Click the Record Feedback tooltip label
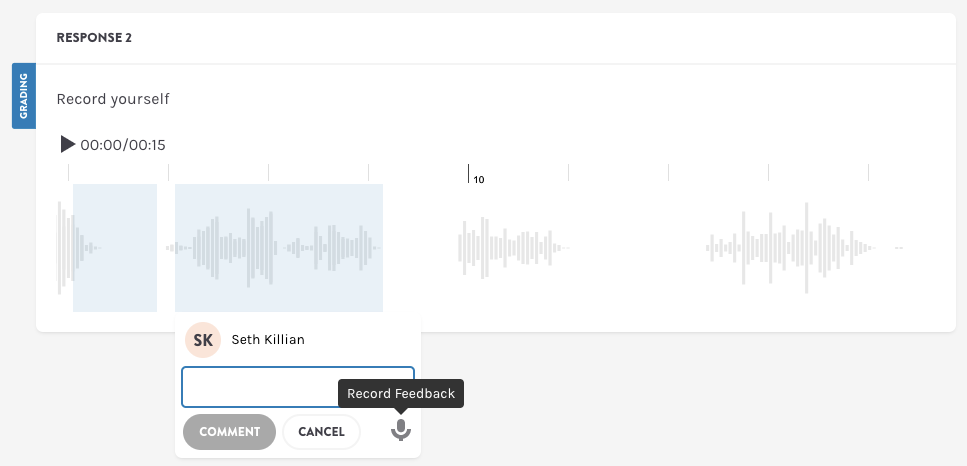Image resolution: width=967 pixels, height=466 pixels. pos(400,394)
